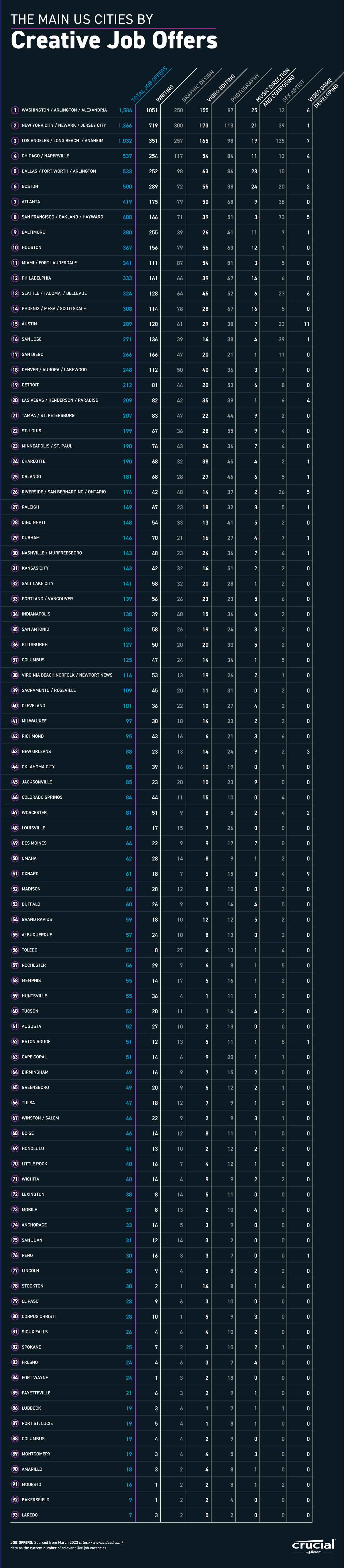Select the rank 25 badge next to Orlando
This screenshot has height=1568, width=344.
pos(15,477)
